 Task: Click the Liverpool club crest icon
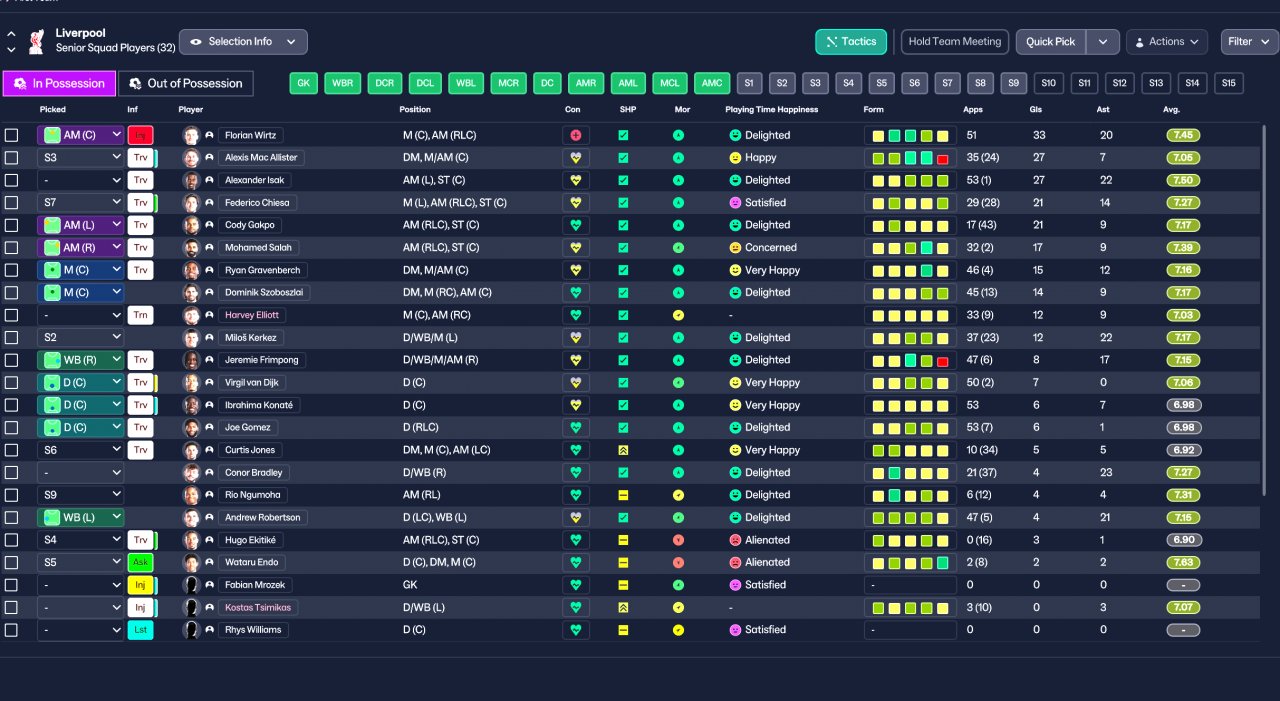point(37,41)
